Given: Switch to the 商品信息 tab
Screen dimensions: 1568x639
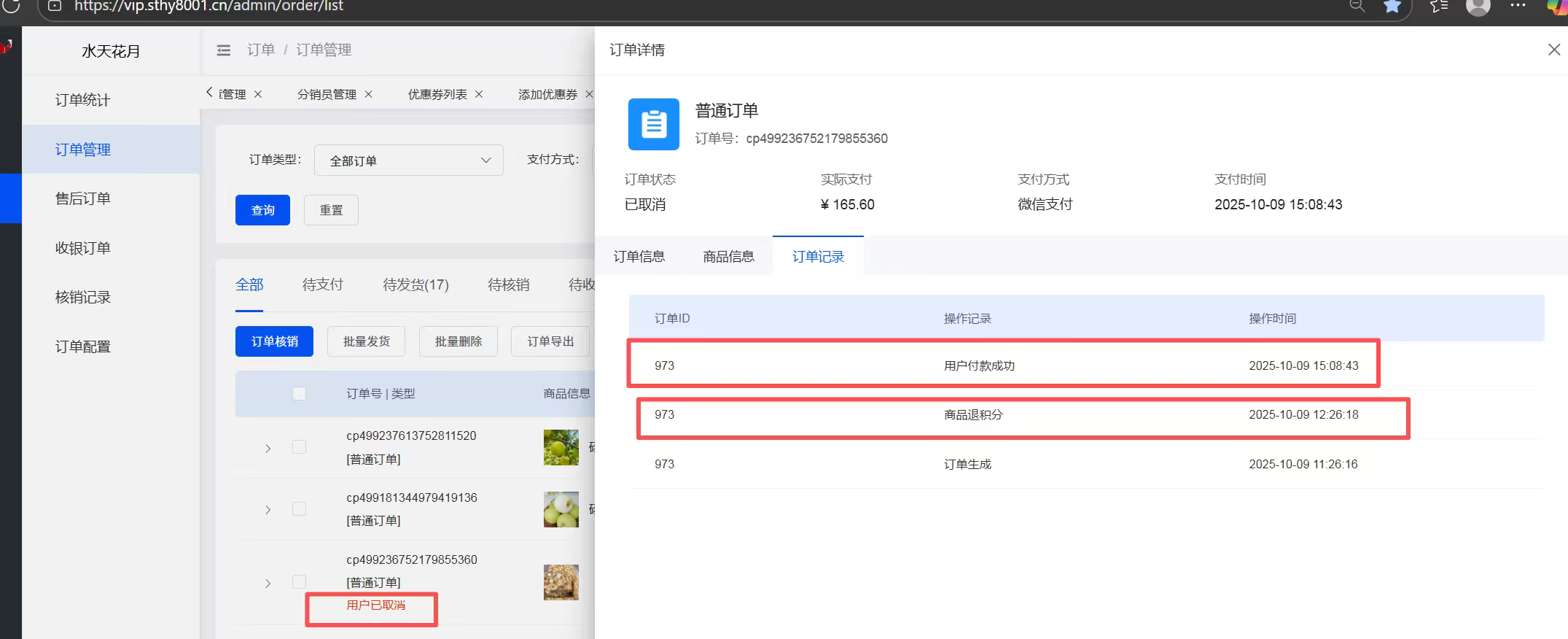Looking at the screenshot, I should tap(728, 257).
